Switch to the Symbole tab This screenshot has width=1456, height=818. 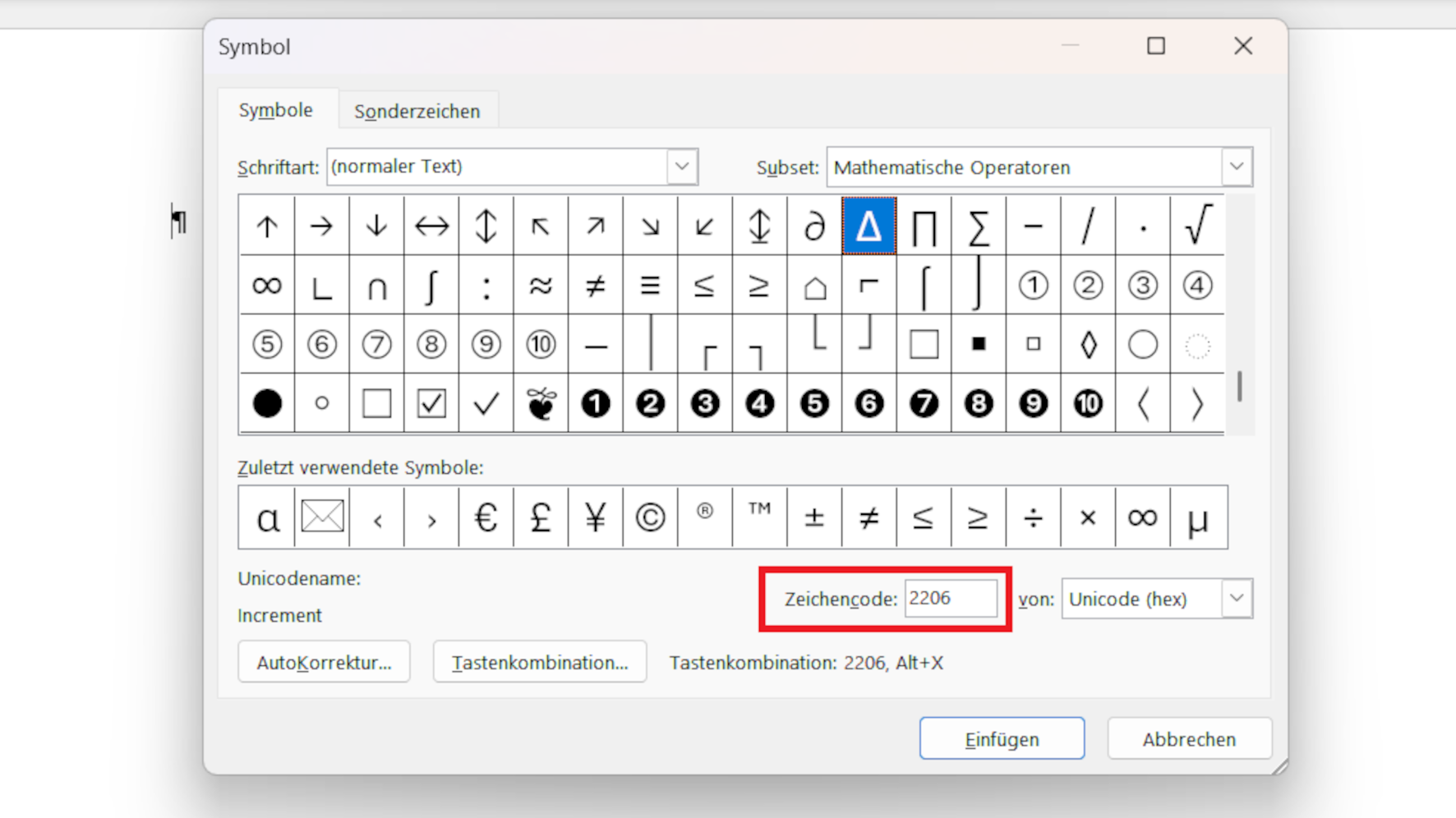point(275,110)
